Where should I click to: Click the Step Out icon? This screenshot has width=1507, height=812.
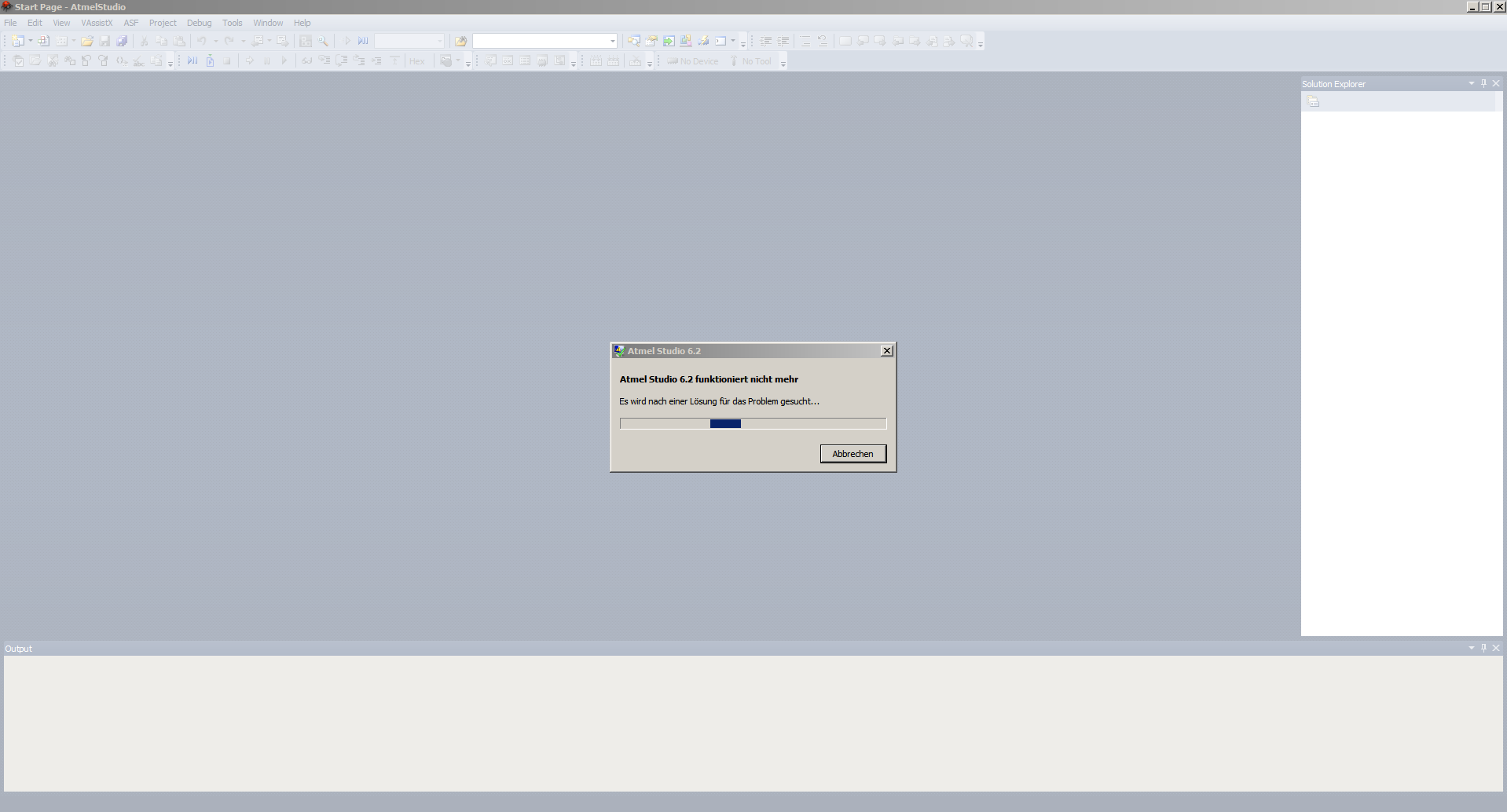pos(359,60)
